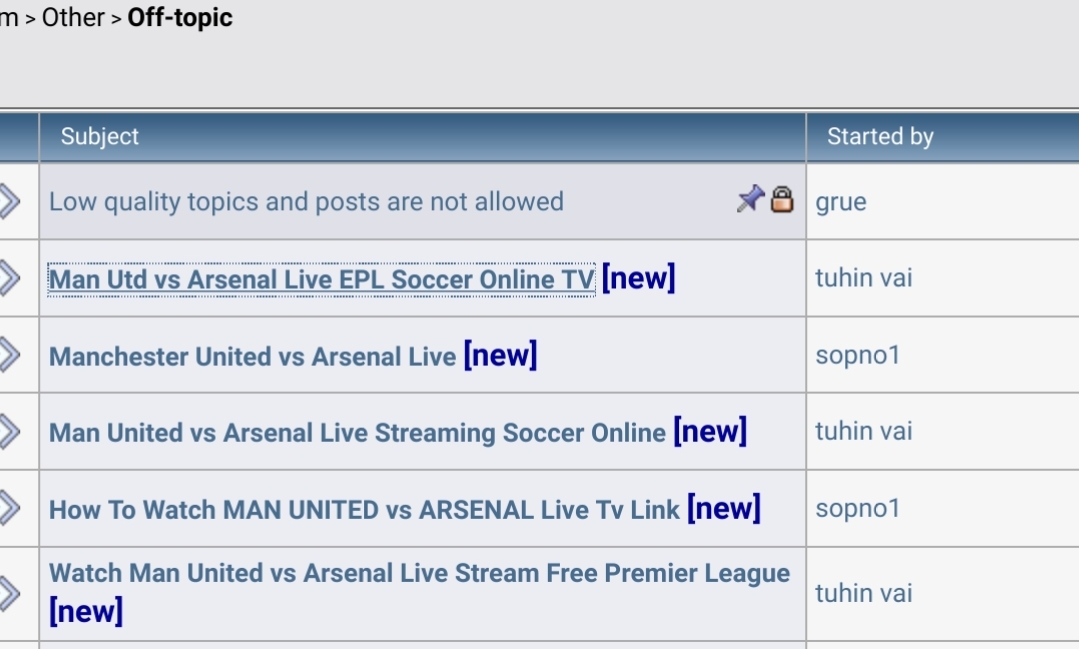Screen dimensions: 1079x649
Task: Click arrow icon beside Manchester United vs Arsenal Live
Action: click(10, 355)
